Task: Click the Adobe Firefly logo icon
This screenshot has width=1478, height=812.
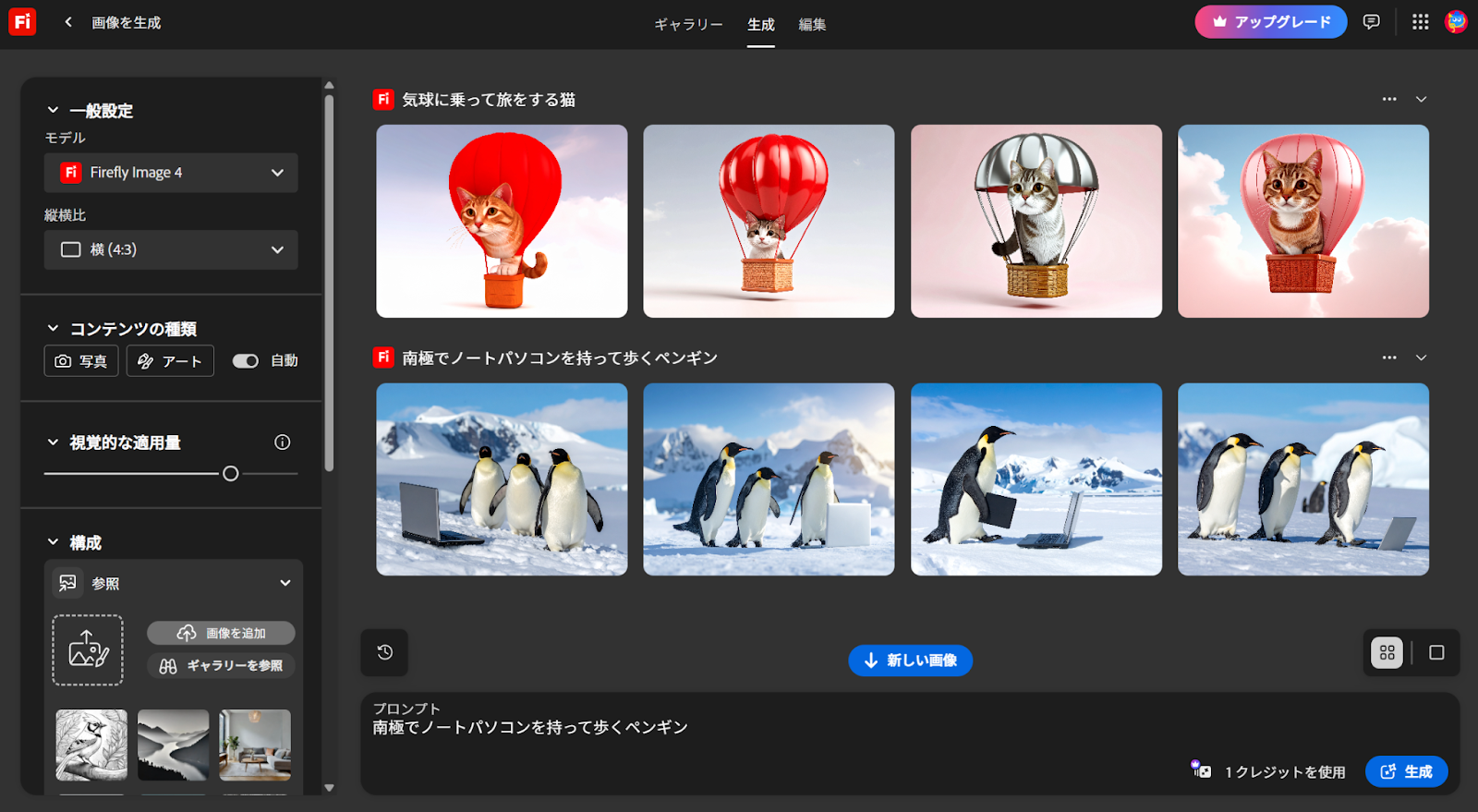Action: point(22,22)
